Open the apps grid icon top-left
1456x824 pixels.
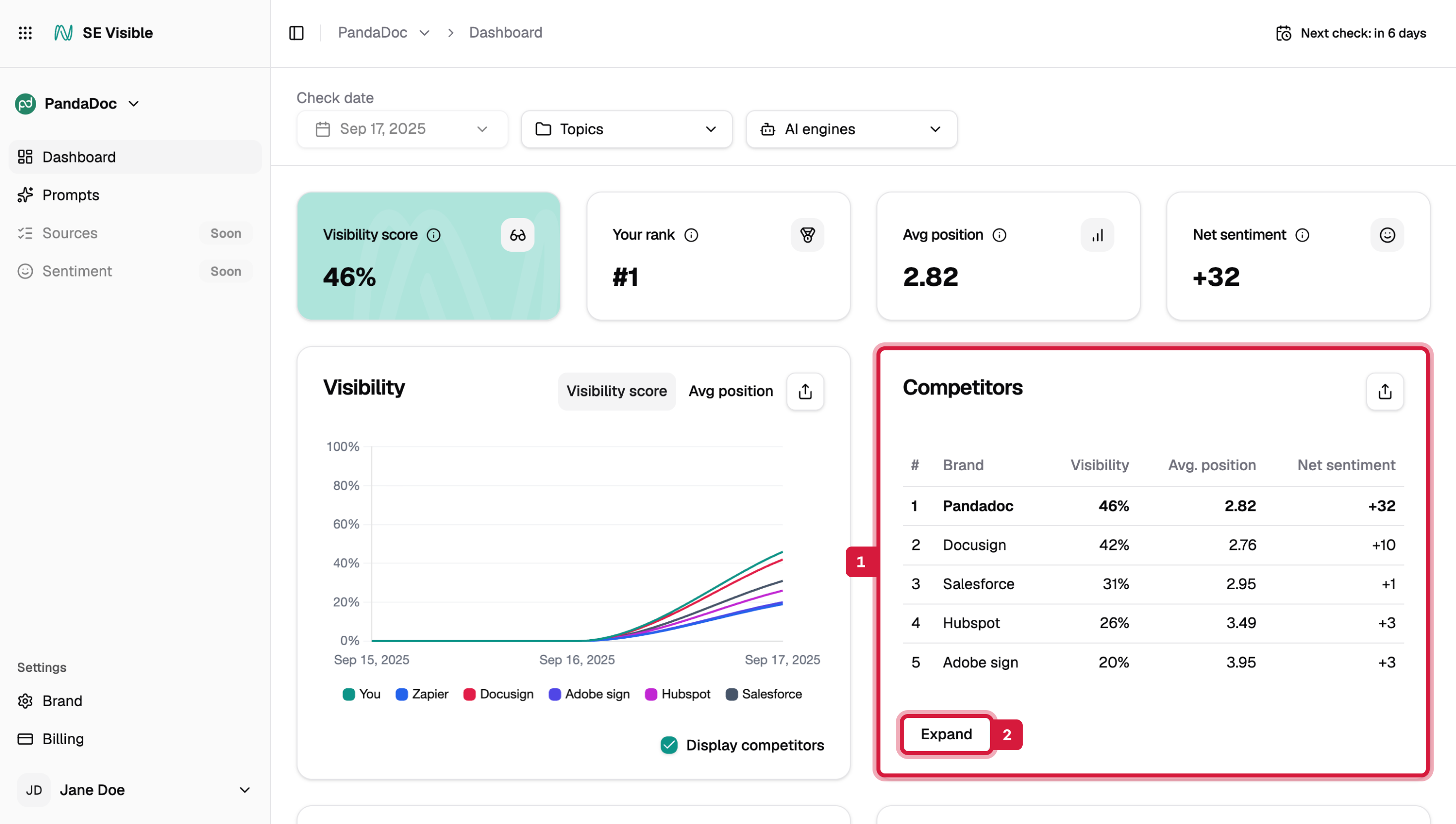click(x=25, y=33)
